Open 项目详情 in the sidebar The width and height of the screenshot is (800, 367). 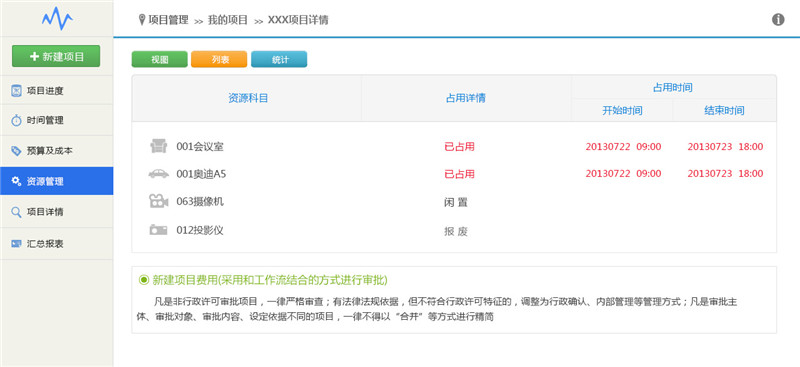(57, 212)
